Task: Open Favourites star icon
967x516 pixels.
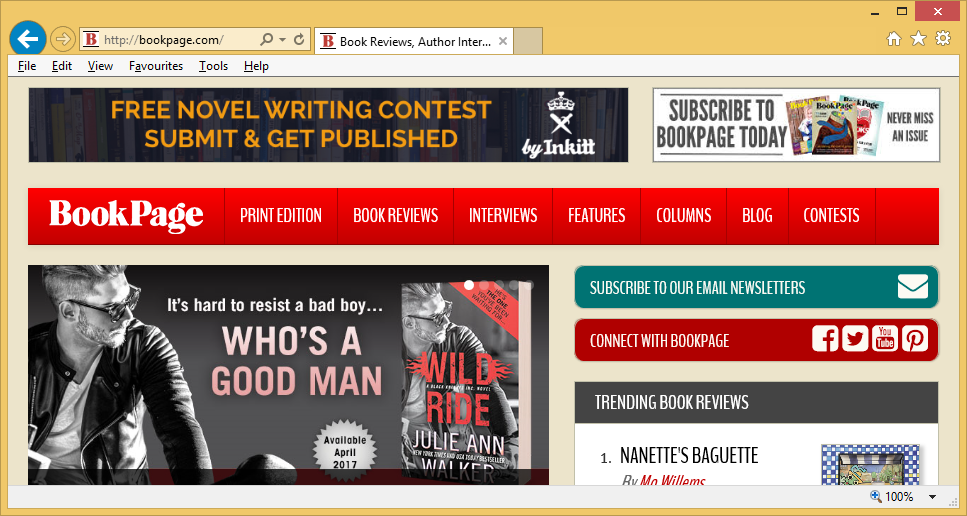Action: pyautogui.click(x=918, y=39)
